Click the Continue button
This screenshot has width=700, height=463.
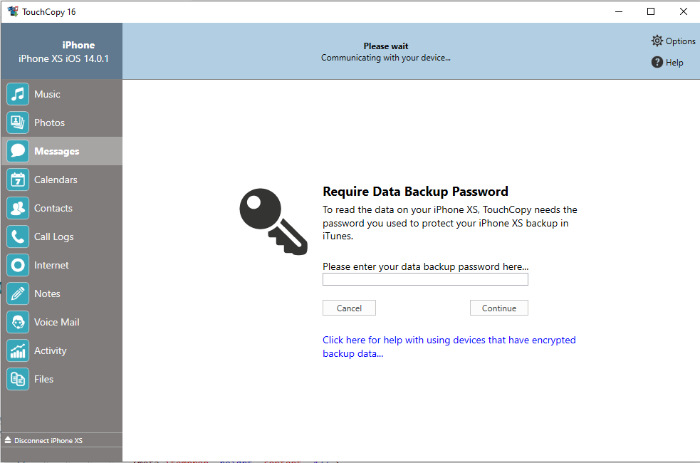[499, 308]
